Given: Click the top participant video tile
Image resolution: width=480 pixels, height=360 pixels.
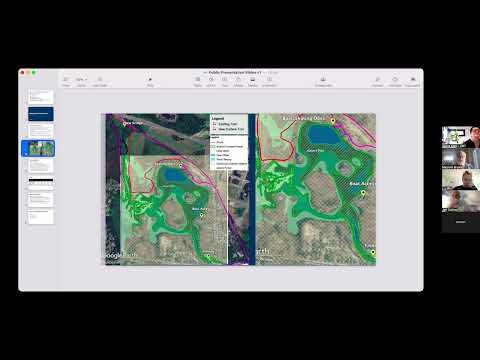Looking at the screenshot, I should tap(461, 137).
